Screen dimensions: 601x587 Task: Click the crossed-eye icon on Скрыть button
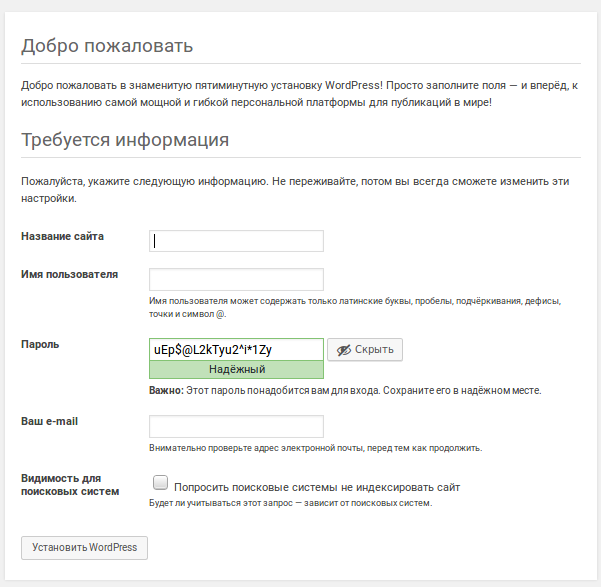344,350
